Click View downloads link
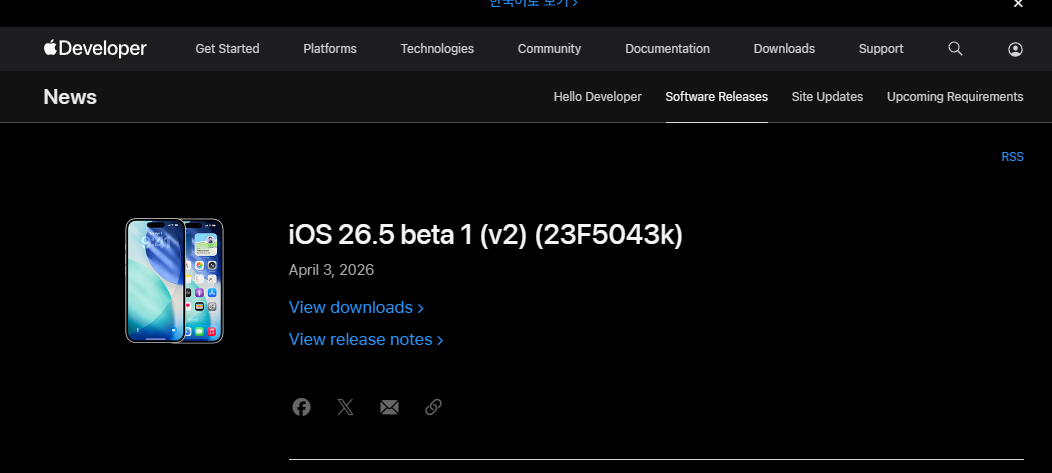 [x=356, y=307]
